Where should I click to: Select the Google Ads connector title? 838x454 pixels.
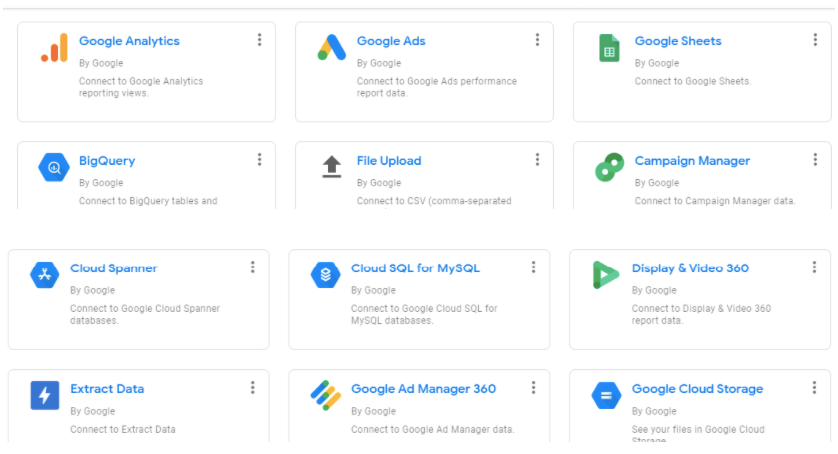tap(391, 41)
